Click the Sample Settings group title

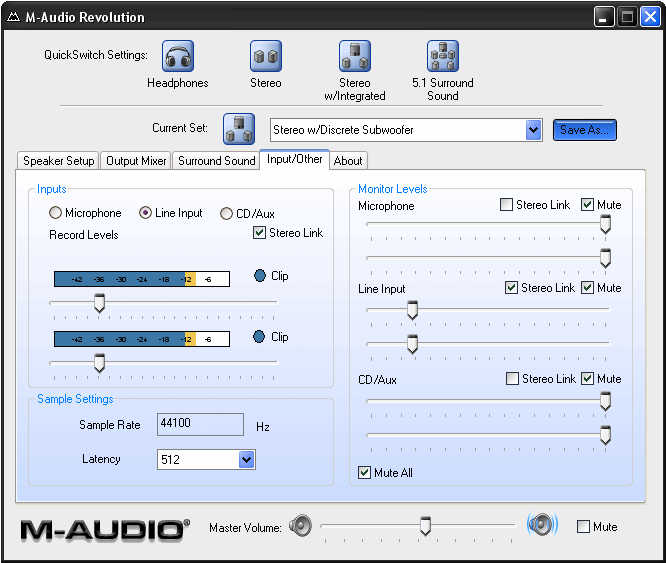point(75,399)
